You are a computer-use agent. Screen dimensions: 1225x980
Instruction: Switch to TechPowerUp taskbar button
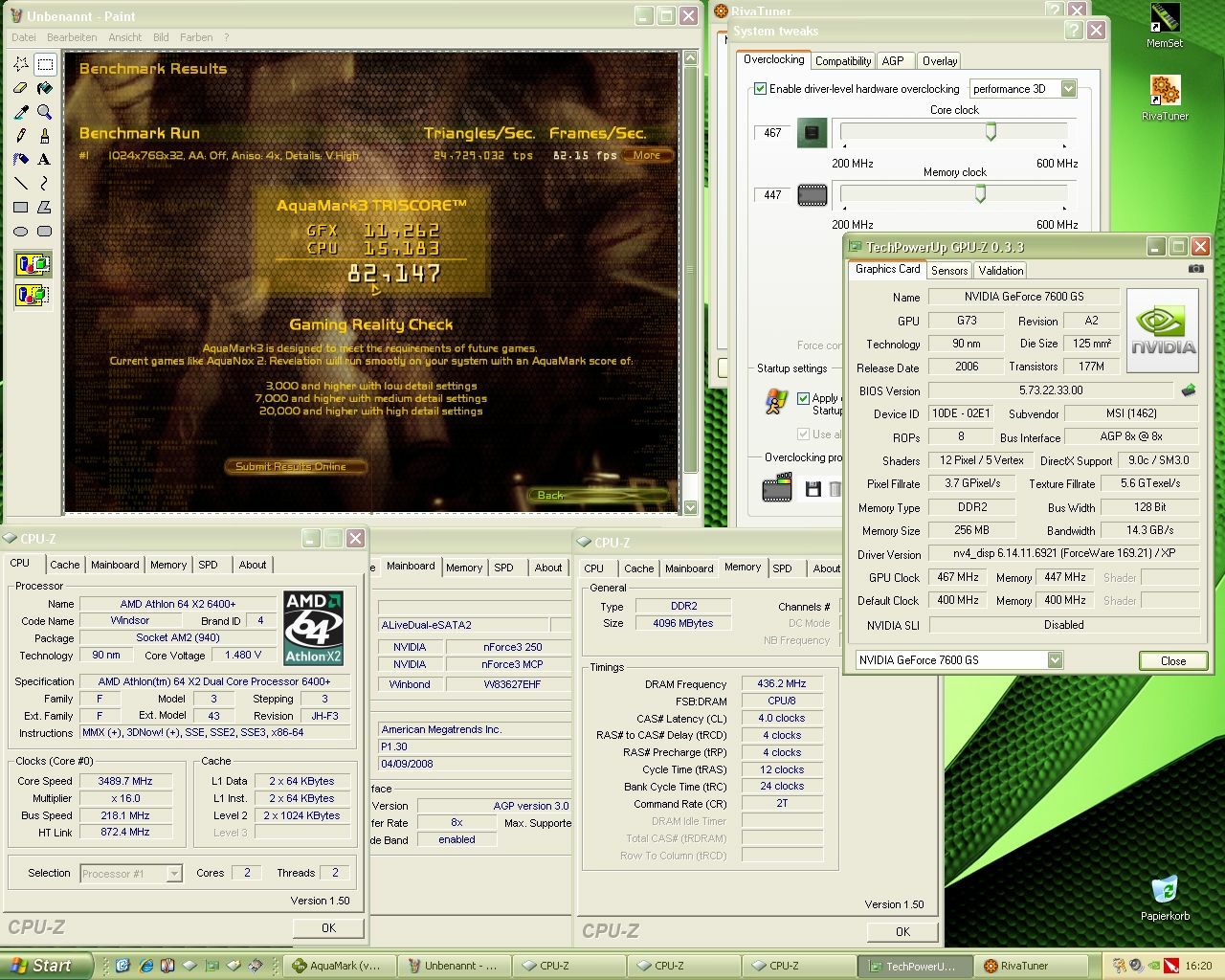tap(916, 966)
